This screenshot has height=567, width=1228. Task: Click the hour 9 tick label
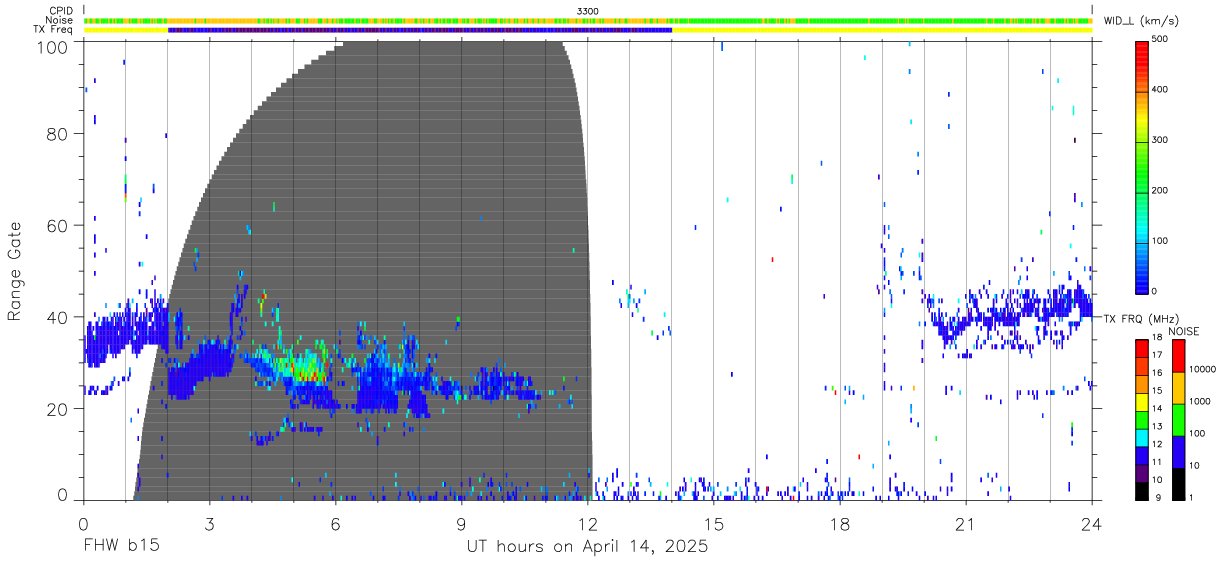462,522
